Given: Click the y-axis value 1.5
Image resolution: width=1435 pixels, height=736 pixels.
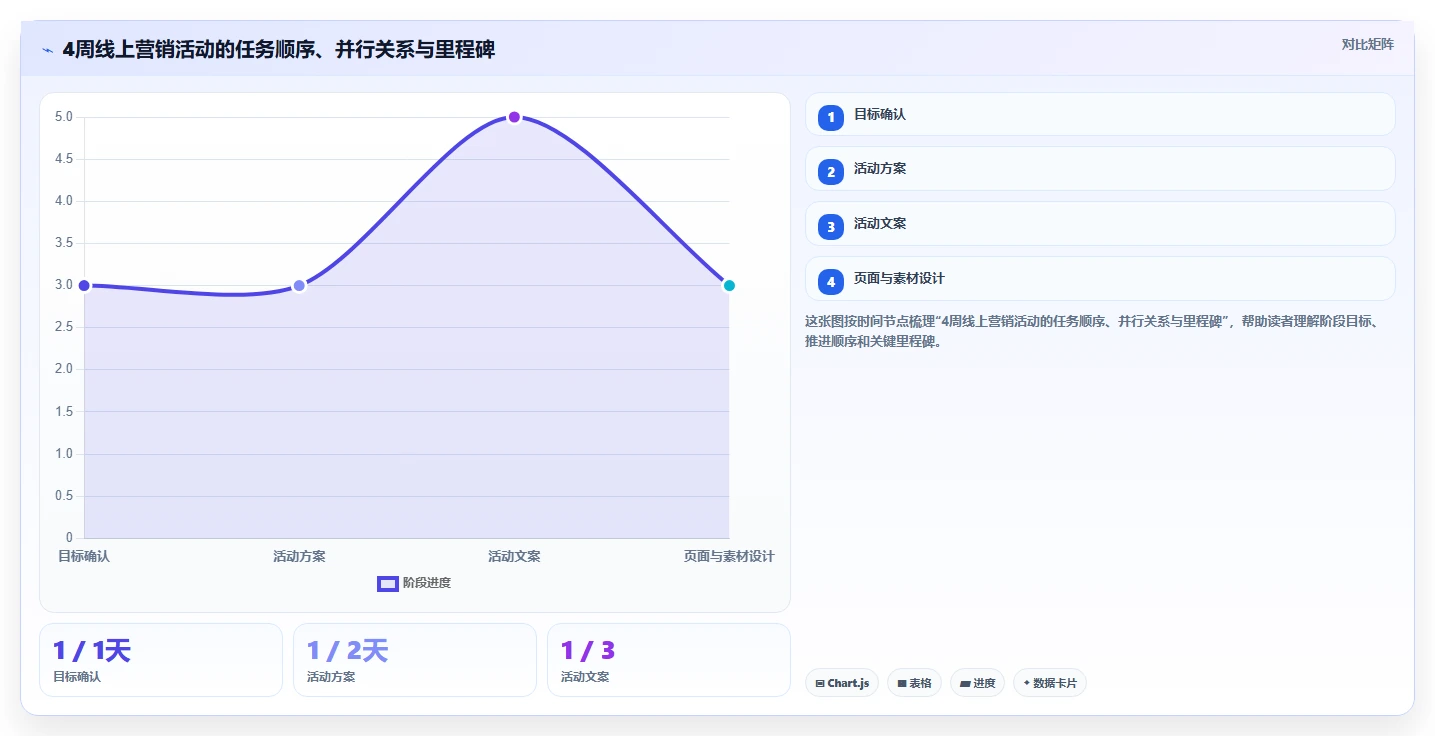Looking at the screenshot, I should [x=64, y=412].
